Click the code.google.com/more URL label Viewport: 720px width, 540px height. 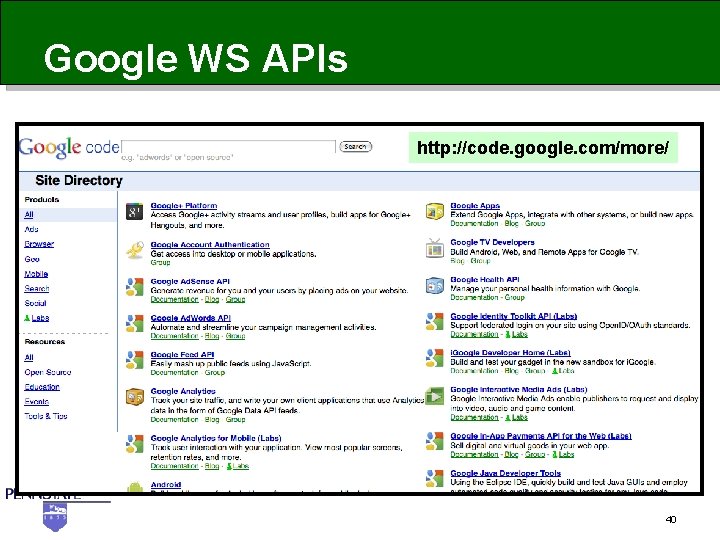pos(543,147)
